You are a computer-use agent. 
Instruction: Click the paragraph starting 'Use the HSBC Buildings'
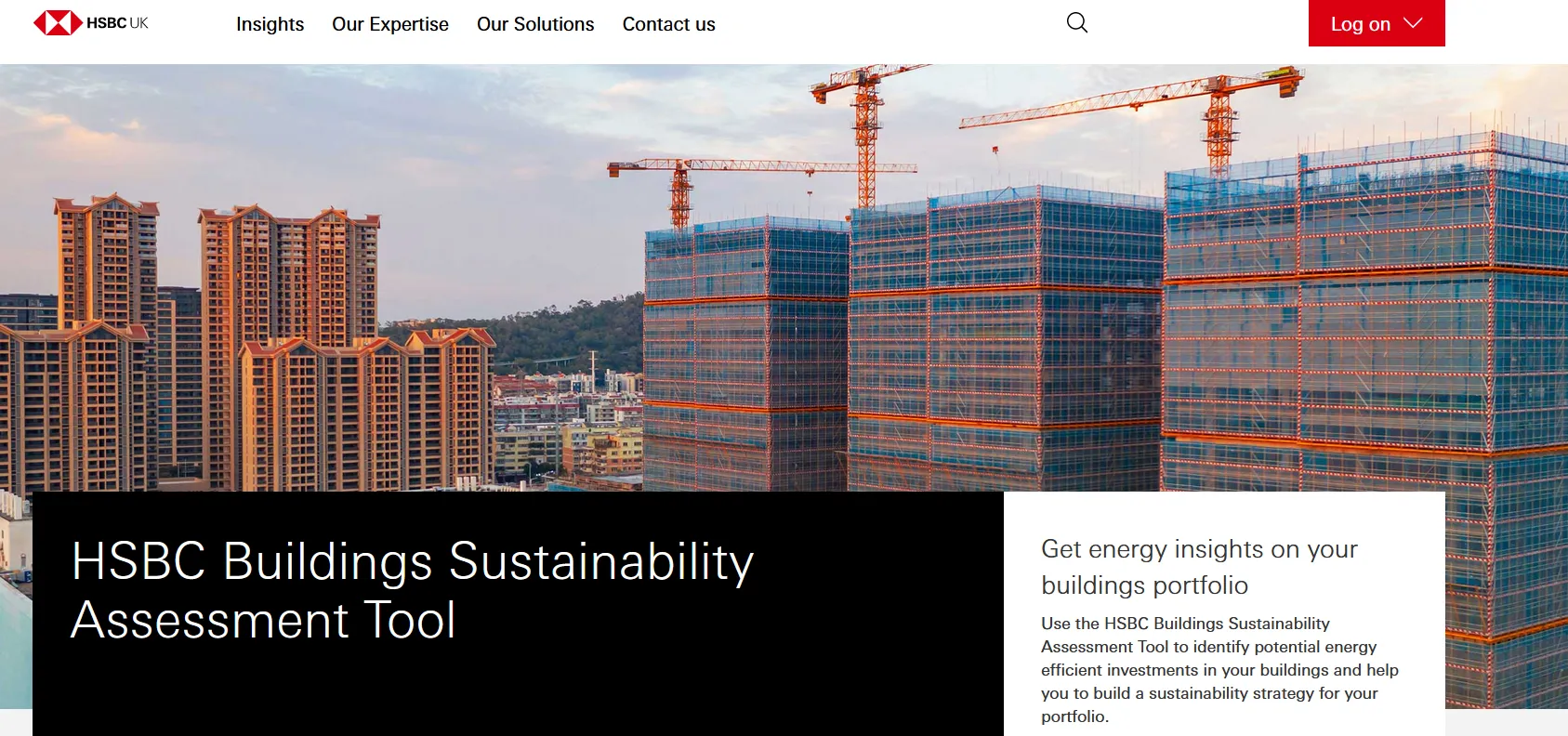click(1219, 669)
